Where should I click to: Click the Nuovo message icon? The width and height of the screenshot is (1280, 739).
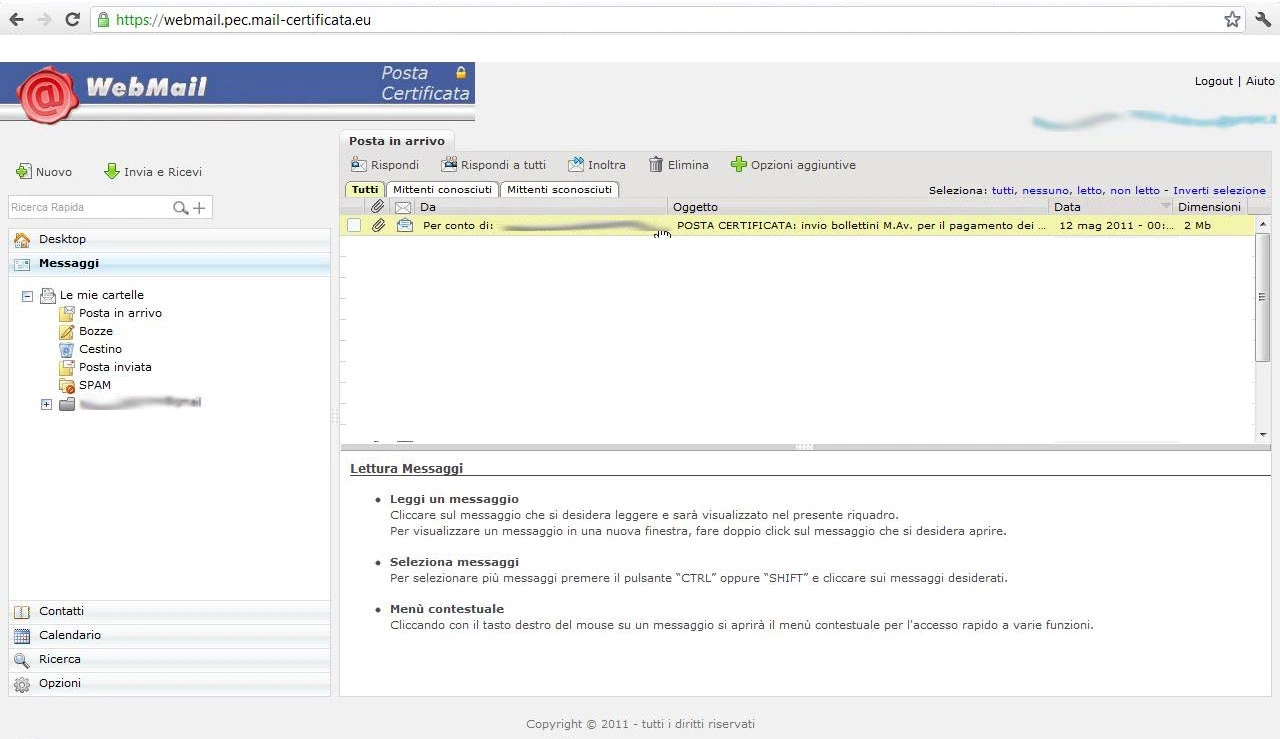coord(24,172)
